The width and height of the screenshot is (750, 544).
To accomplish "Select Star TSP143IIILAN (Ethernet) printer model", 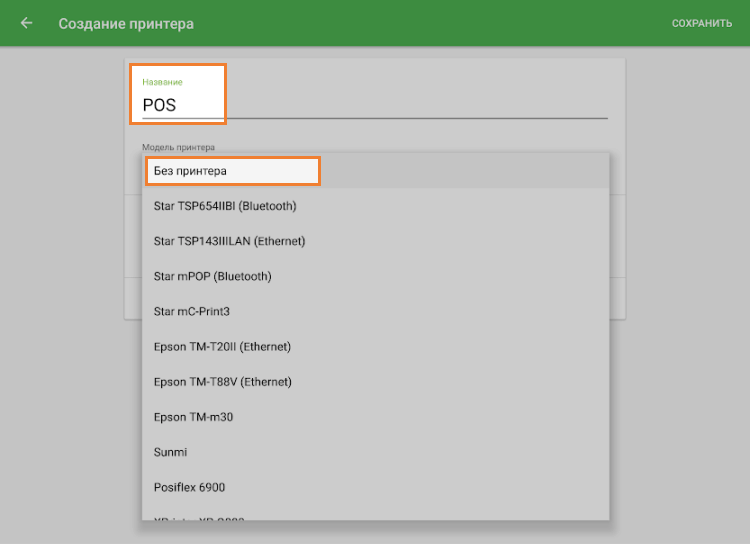I will (x=229, y=241).
